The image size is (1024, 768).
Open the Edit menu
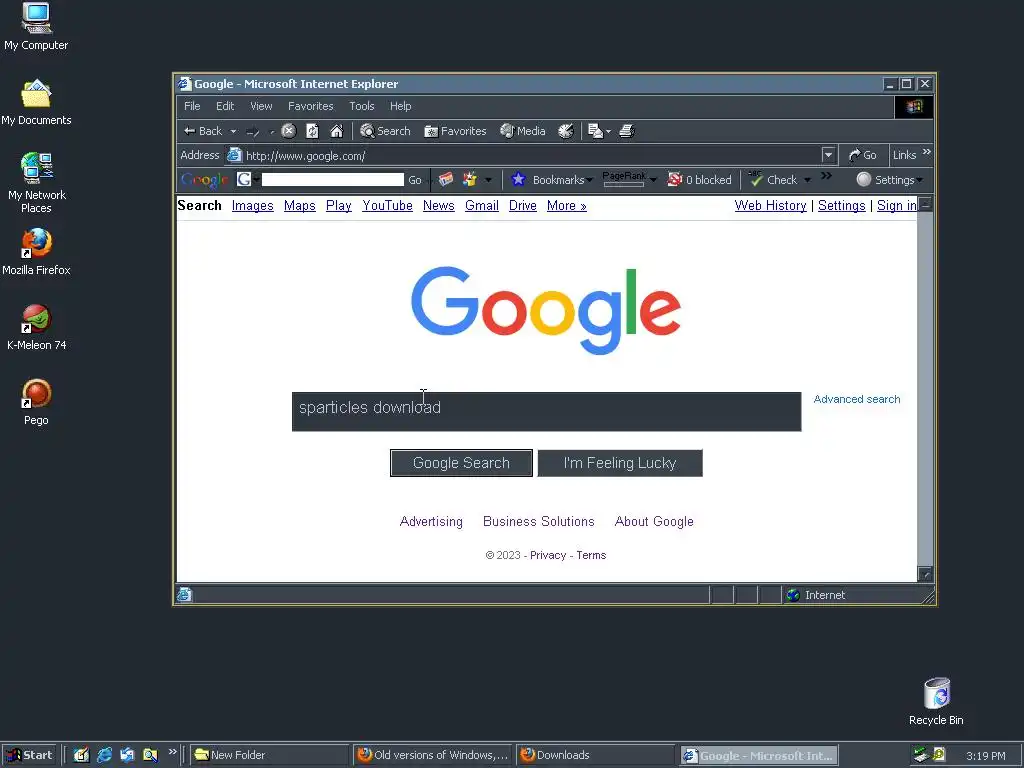pos(225,106)
